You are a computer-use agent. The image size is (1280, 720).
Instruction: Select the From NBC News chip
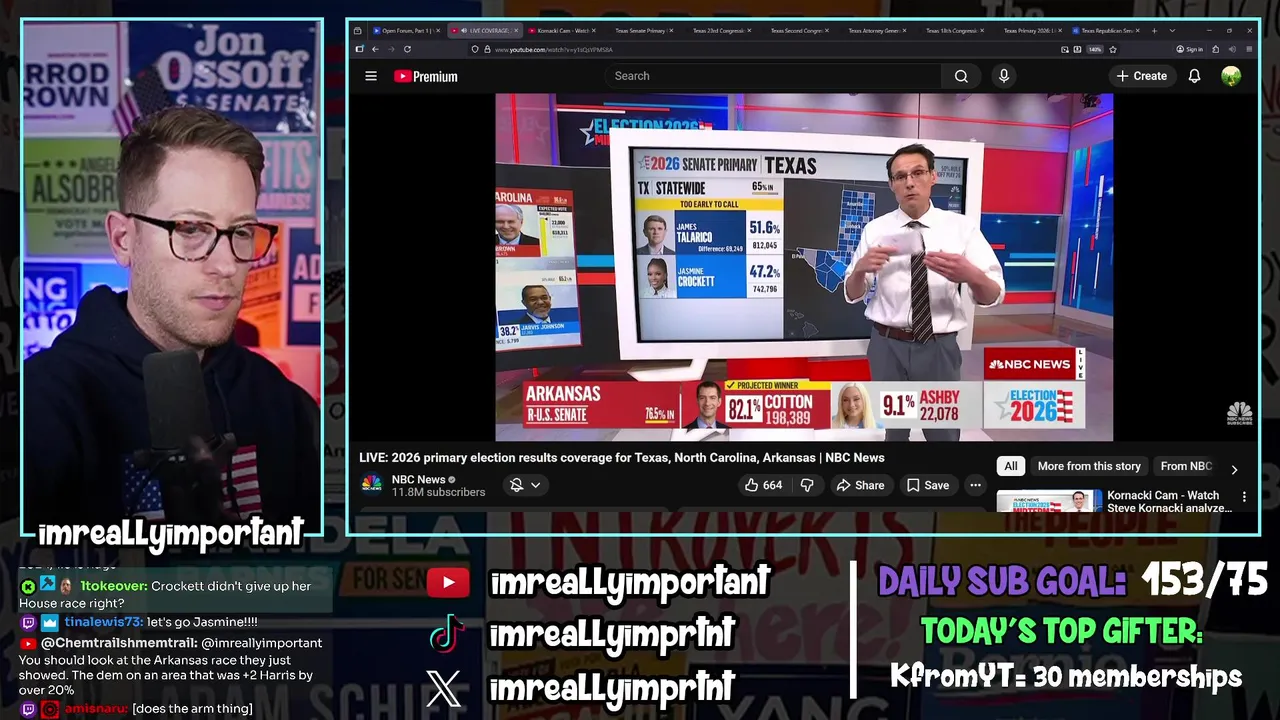coord(1186,466)
